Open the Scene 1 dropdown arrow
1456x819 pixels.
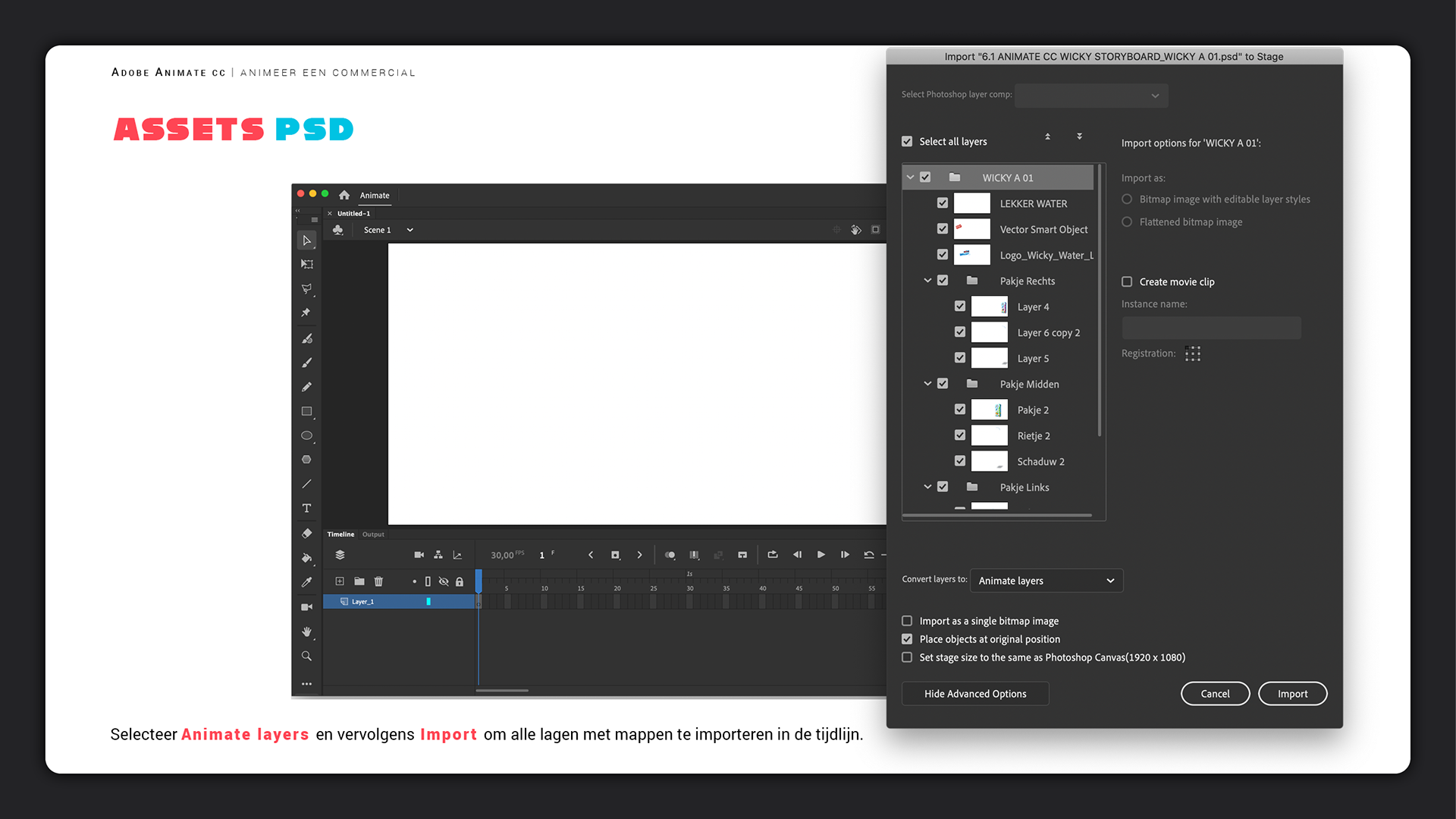(409, 230)
